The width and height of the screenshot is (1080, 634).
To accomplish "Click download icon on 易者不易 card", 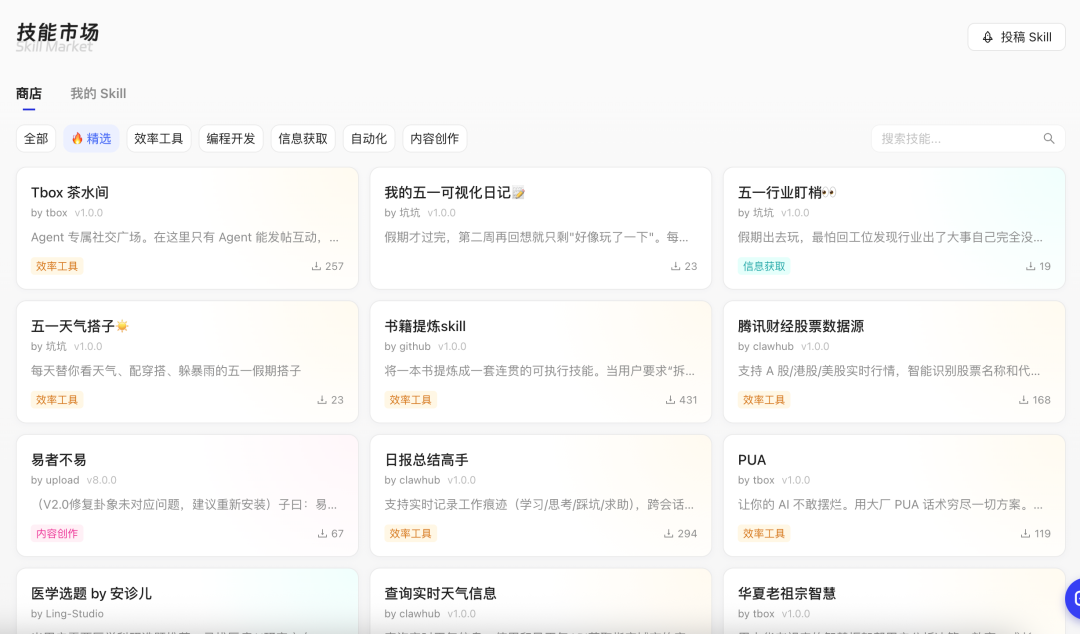I will [322, 533].
